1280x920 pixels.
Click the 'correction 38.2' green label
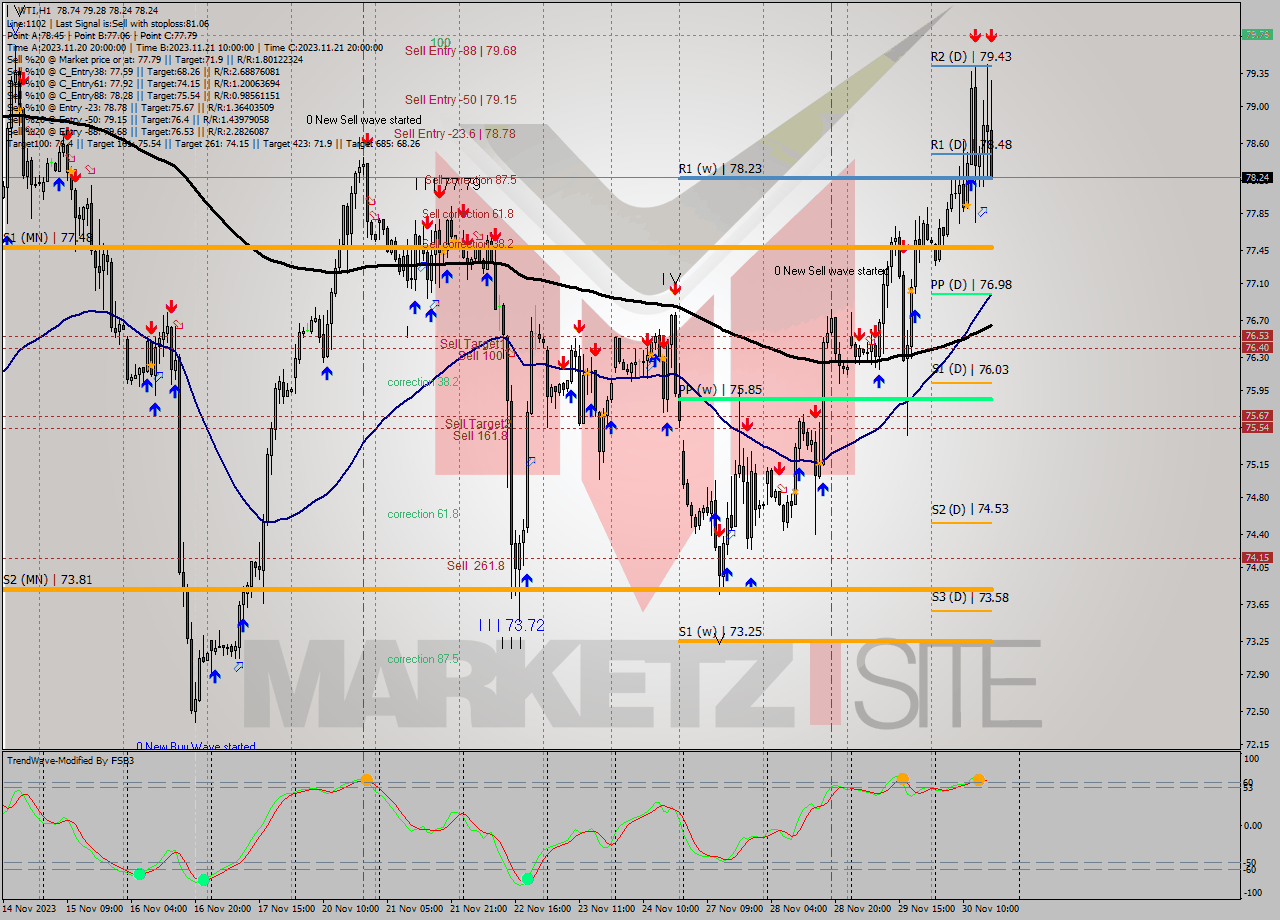point(423,382)
